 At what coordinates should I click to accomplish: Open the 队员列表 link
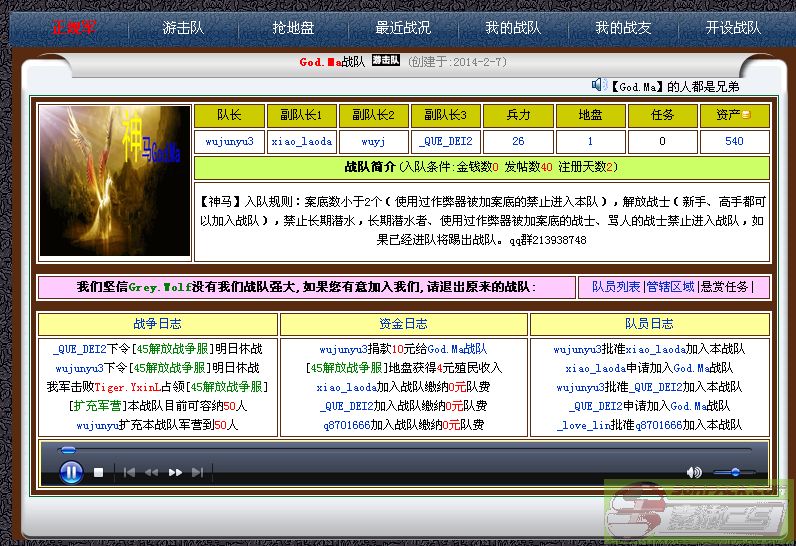click(x=615, y=287)
